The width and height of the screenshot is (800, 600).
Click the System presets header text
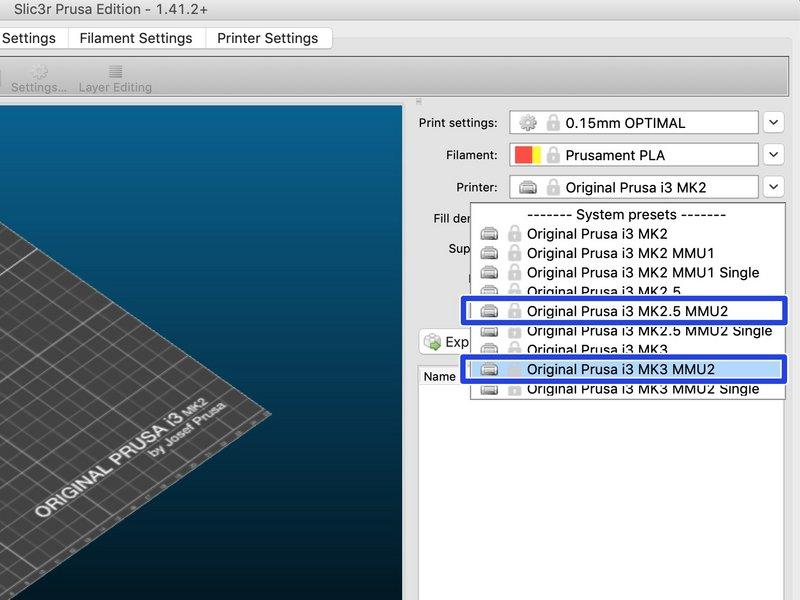tap(626, 215)
